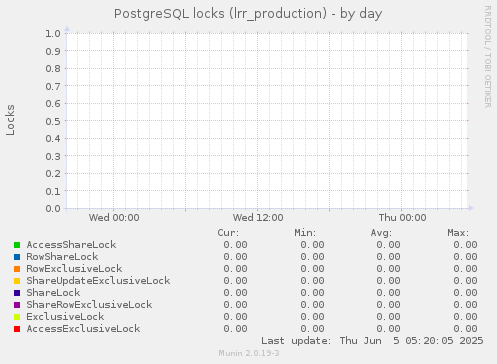
Task: Select the ShareLock legend label
Action: pyautogui.click(x=53, y=293)
